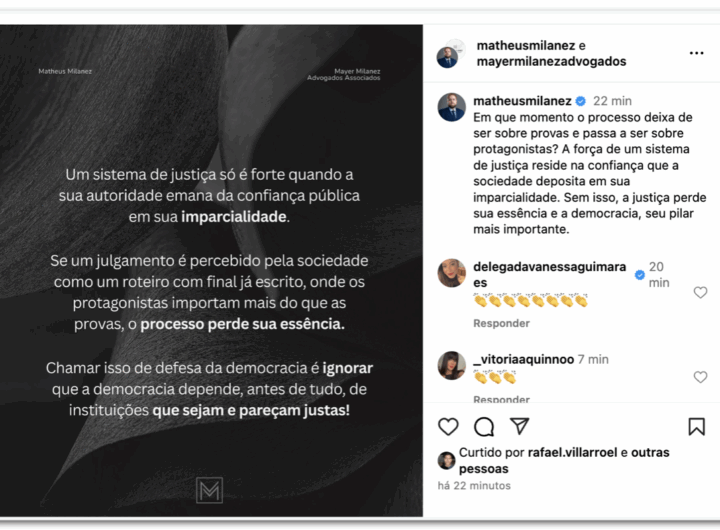Click rafael.villarroel small avatar near likes
This screenshot has height=530, width=720.
446,460
